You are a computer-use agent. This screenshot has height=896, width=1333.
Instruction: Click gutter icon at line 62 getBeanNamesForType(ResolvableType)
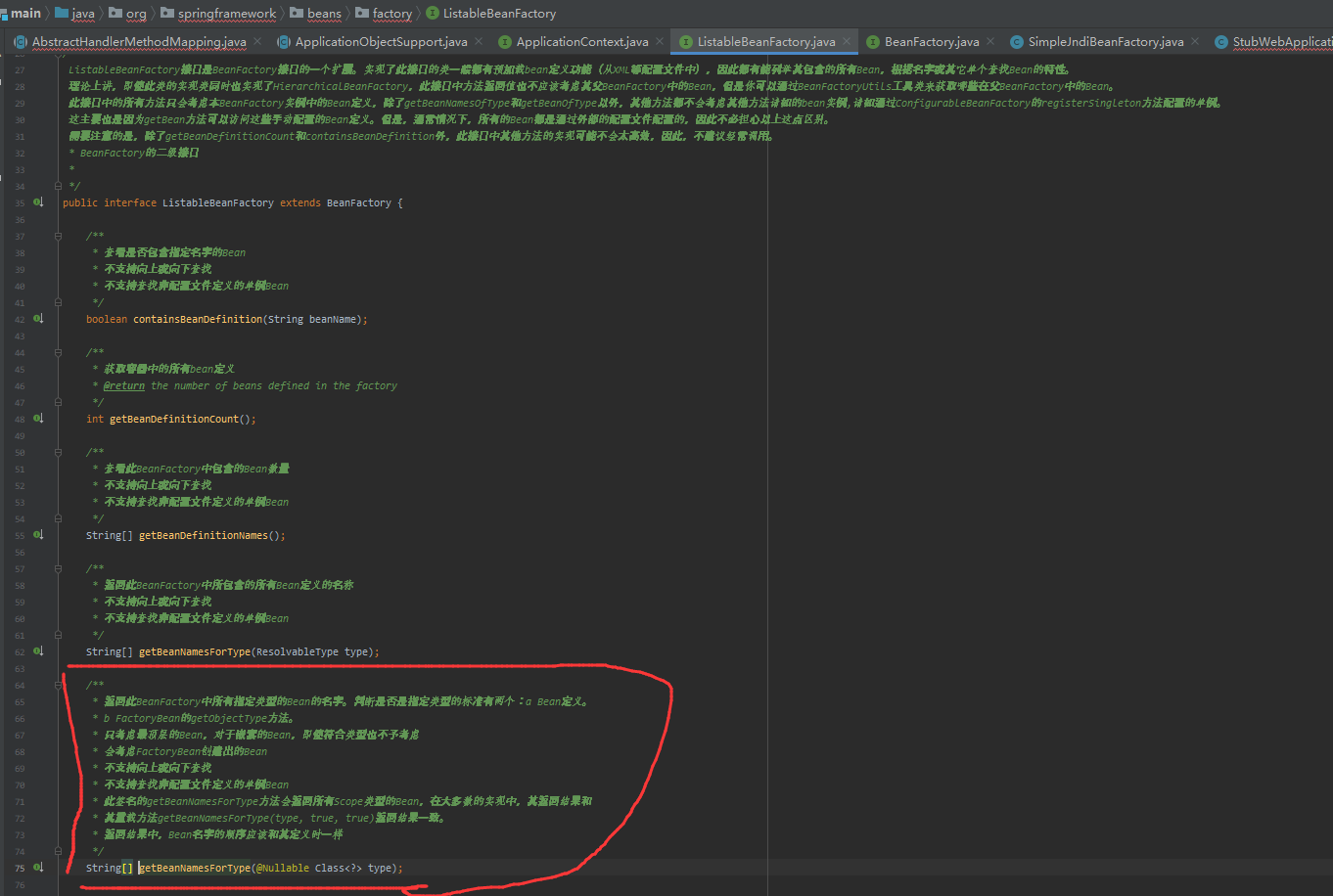click(38, 651)
